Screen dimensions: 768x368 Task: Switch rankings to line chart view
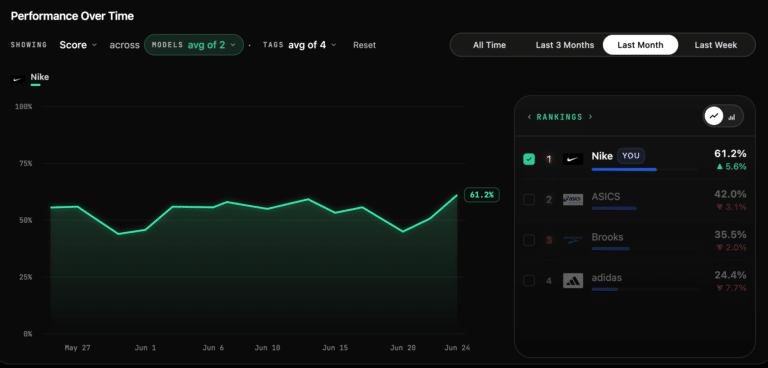(x=714, y=116)
